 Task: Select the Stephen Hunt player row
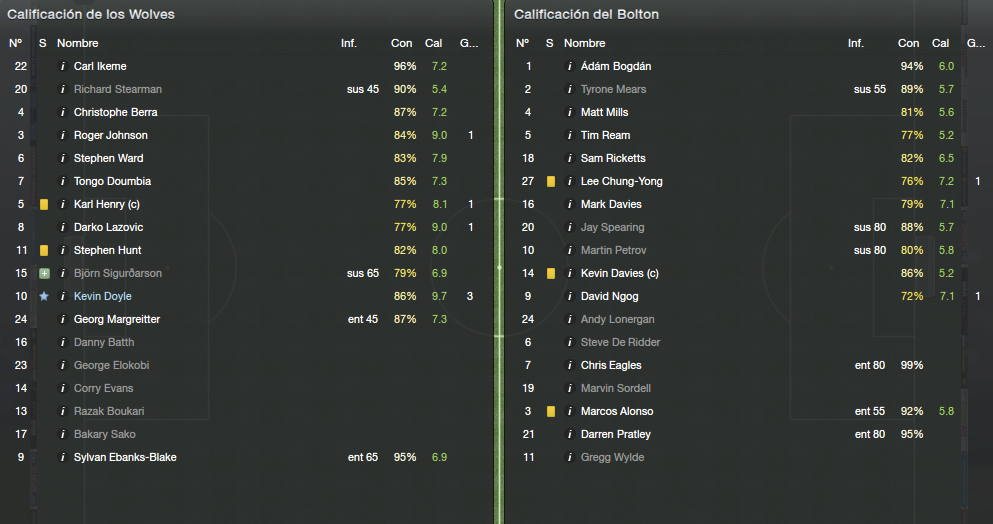coord(246,250)
